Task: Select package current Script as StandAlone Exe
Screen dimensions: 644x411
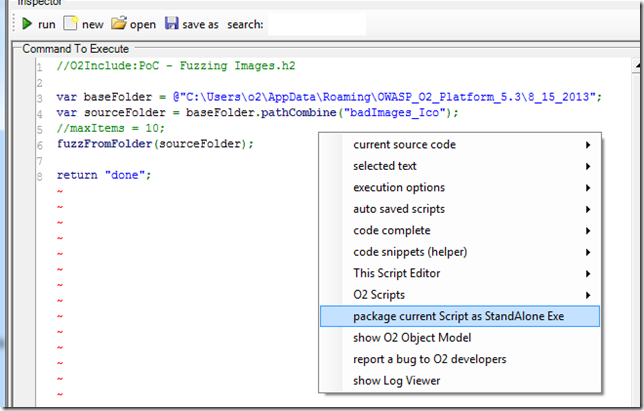Action: pos(460,316)
